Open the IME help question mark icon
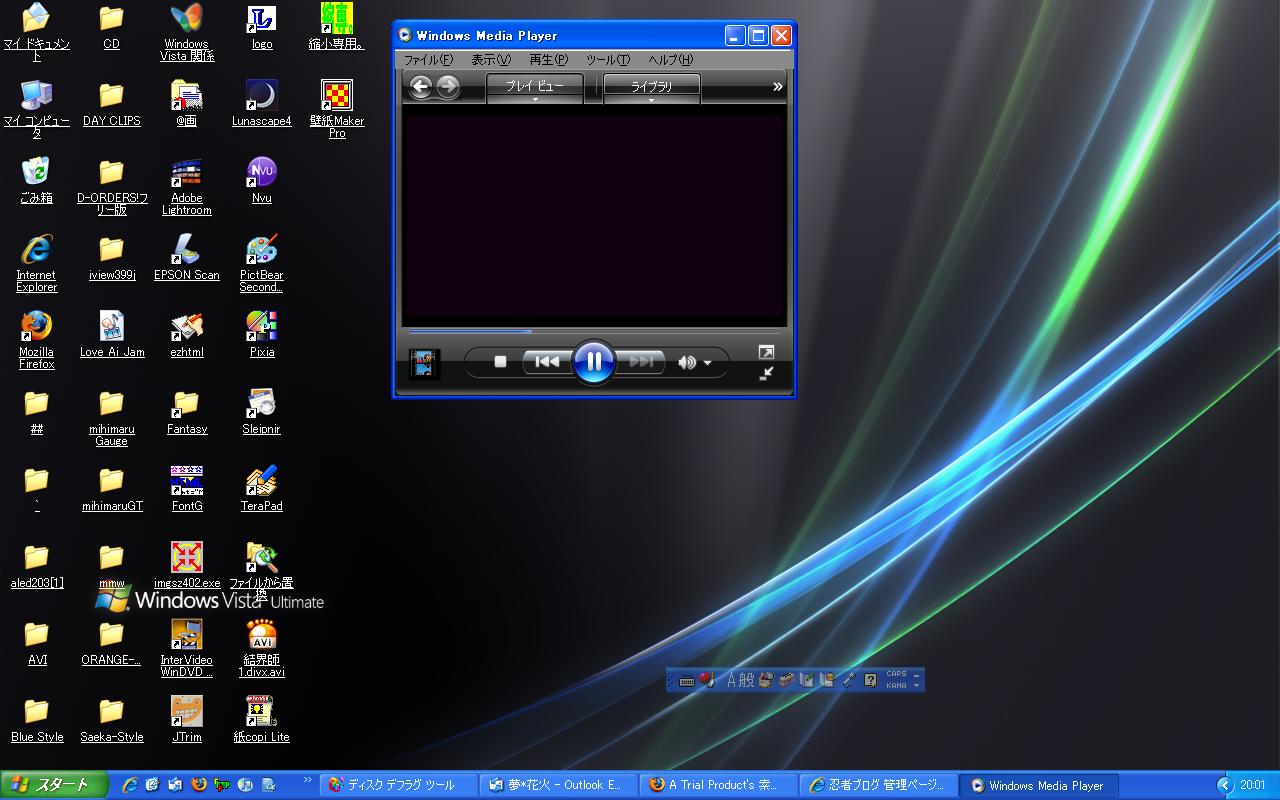 pos(870,680)
